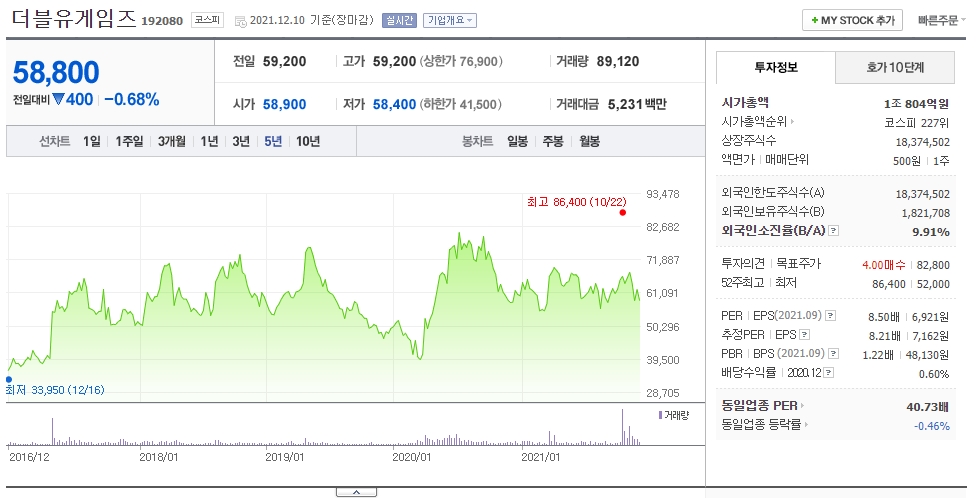Open help icon next to PER EPS(2021.09)
This screenshot has height=498, width=978.
[830, 316]
